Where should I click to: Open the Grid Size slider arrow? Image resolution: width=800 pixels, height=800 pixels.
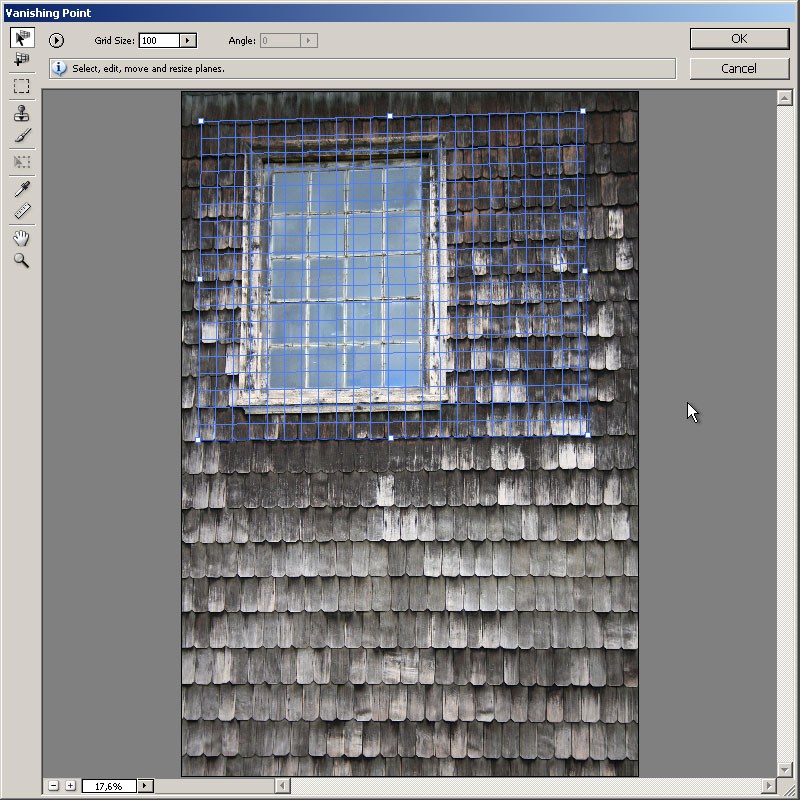188,40
